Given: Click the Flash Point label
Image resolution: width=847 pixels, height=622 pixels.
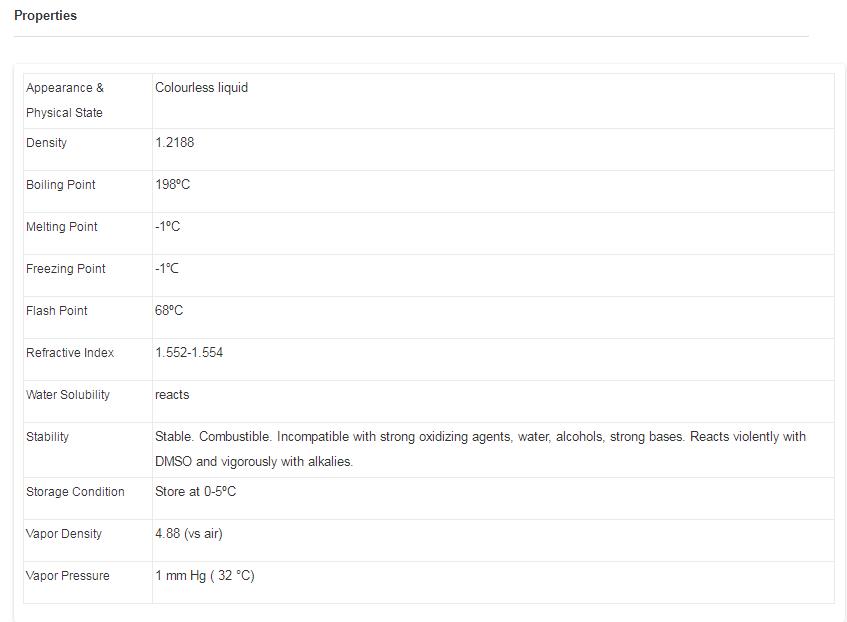Looking at the screenshot, I should click(x=57, y=311).
